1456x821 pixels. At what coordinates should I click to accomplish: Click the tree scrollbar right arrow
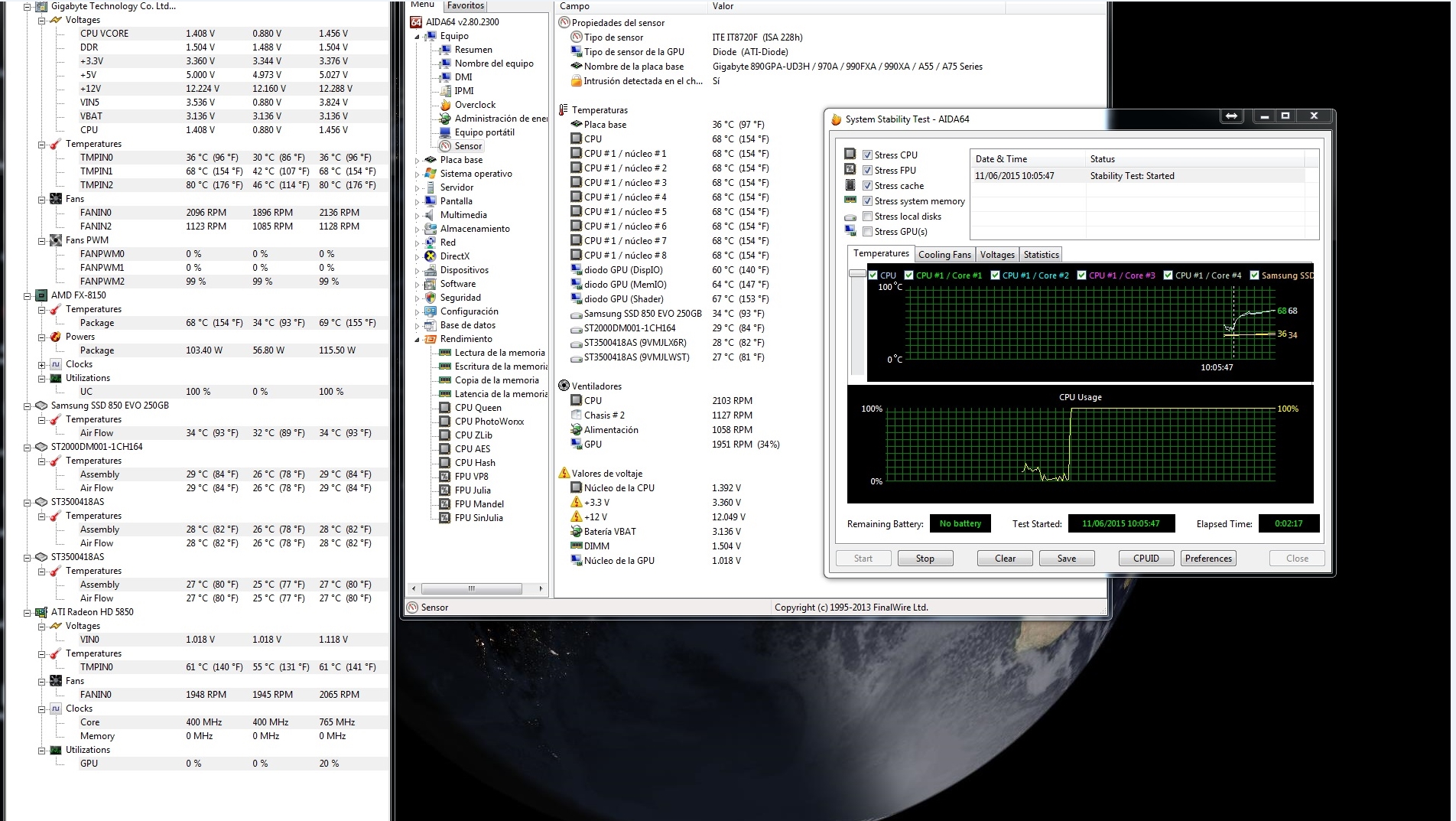pyautogui.click(x=541, y=589)
